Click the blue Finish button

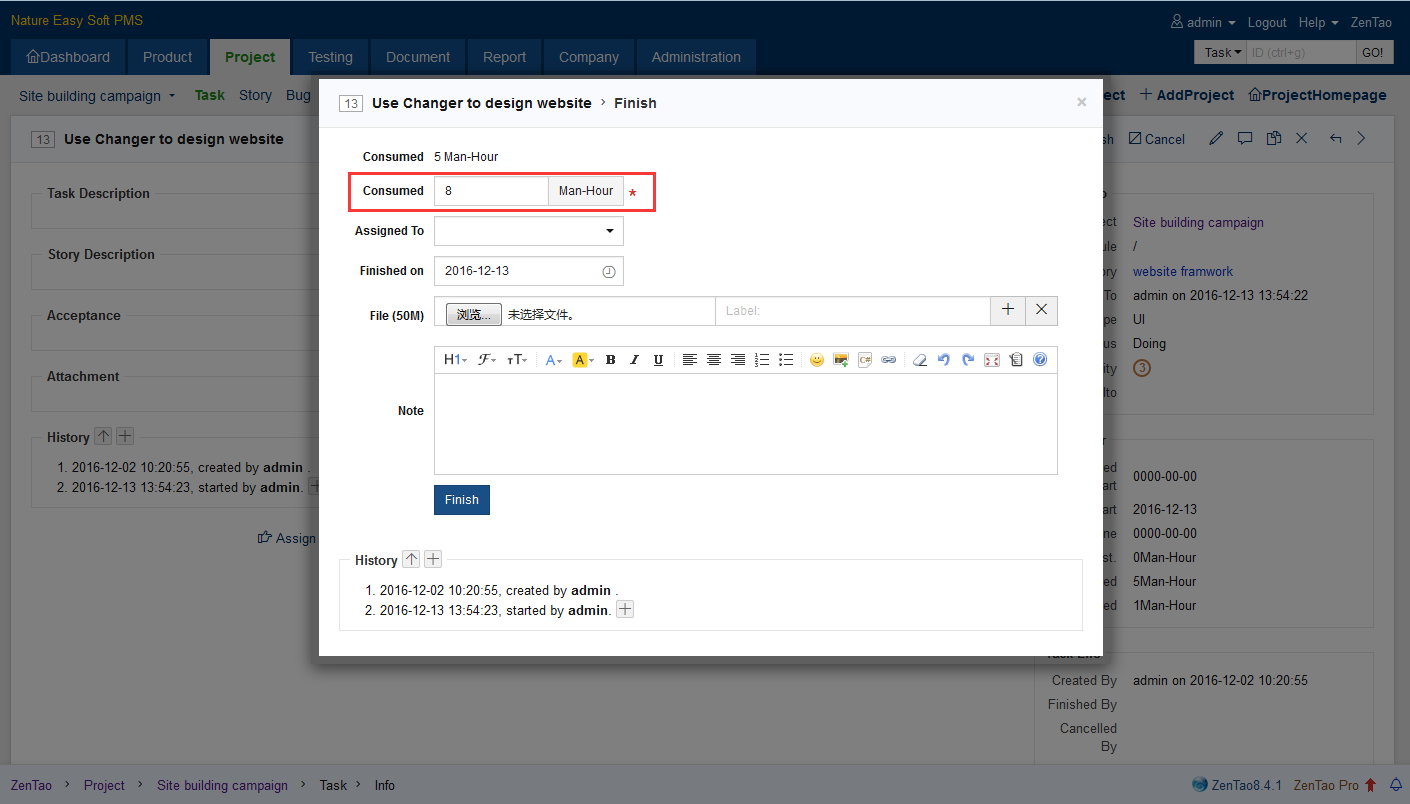tap(462, 500)
